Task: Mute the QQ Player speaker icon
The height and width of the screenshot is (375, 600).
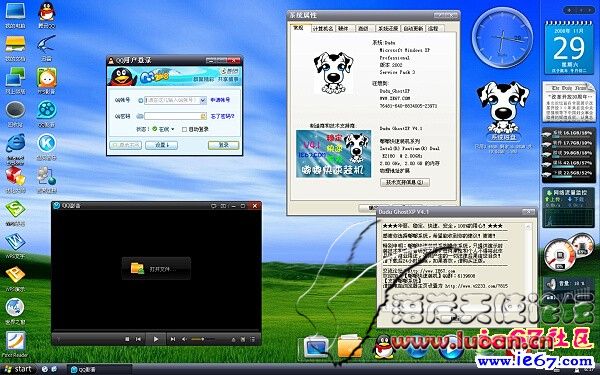Action: [184, 339]
